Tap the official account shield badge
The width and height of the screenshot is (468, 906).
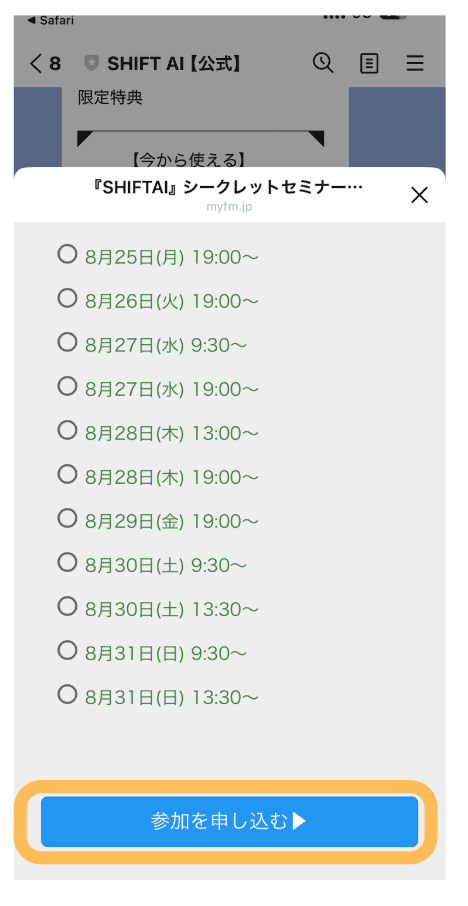91,63
